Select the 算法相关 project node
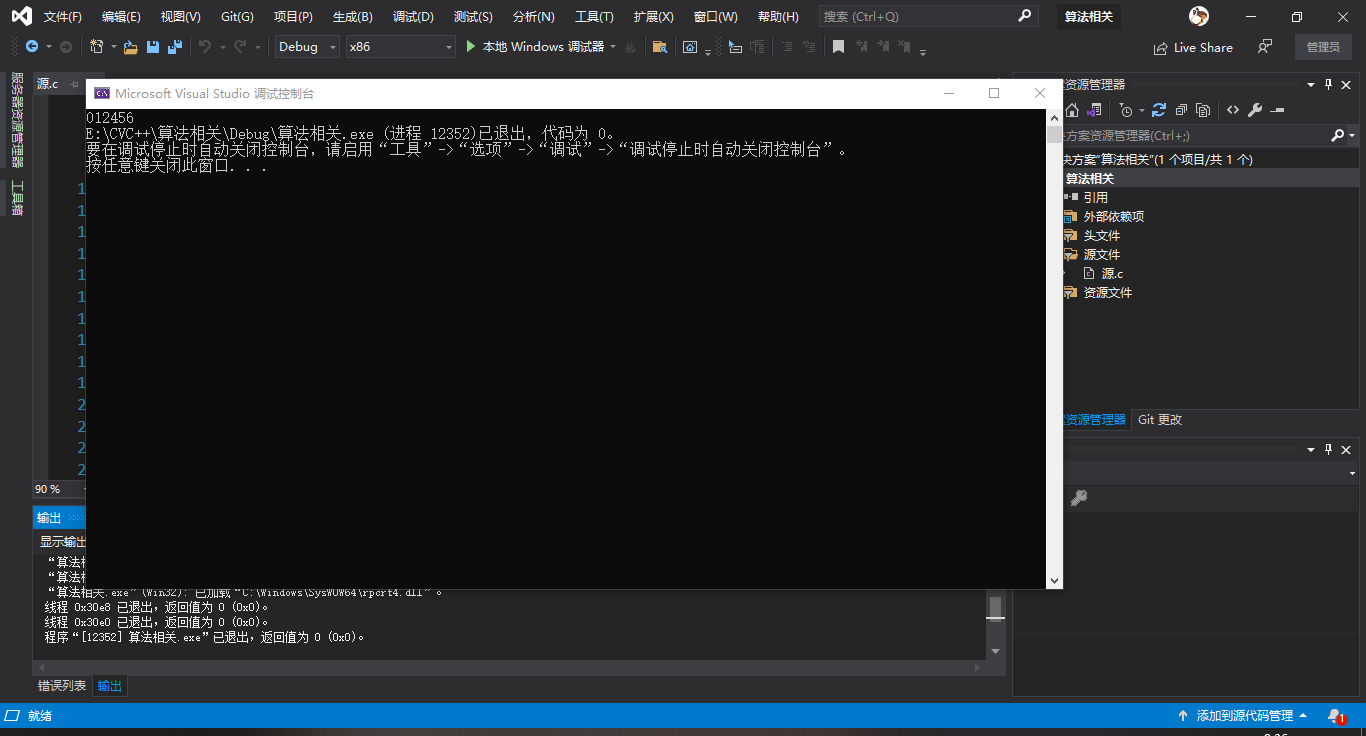The image size is (1366, 736). coord(1090,178)
